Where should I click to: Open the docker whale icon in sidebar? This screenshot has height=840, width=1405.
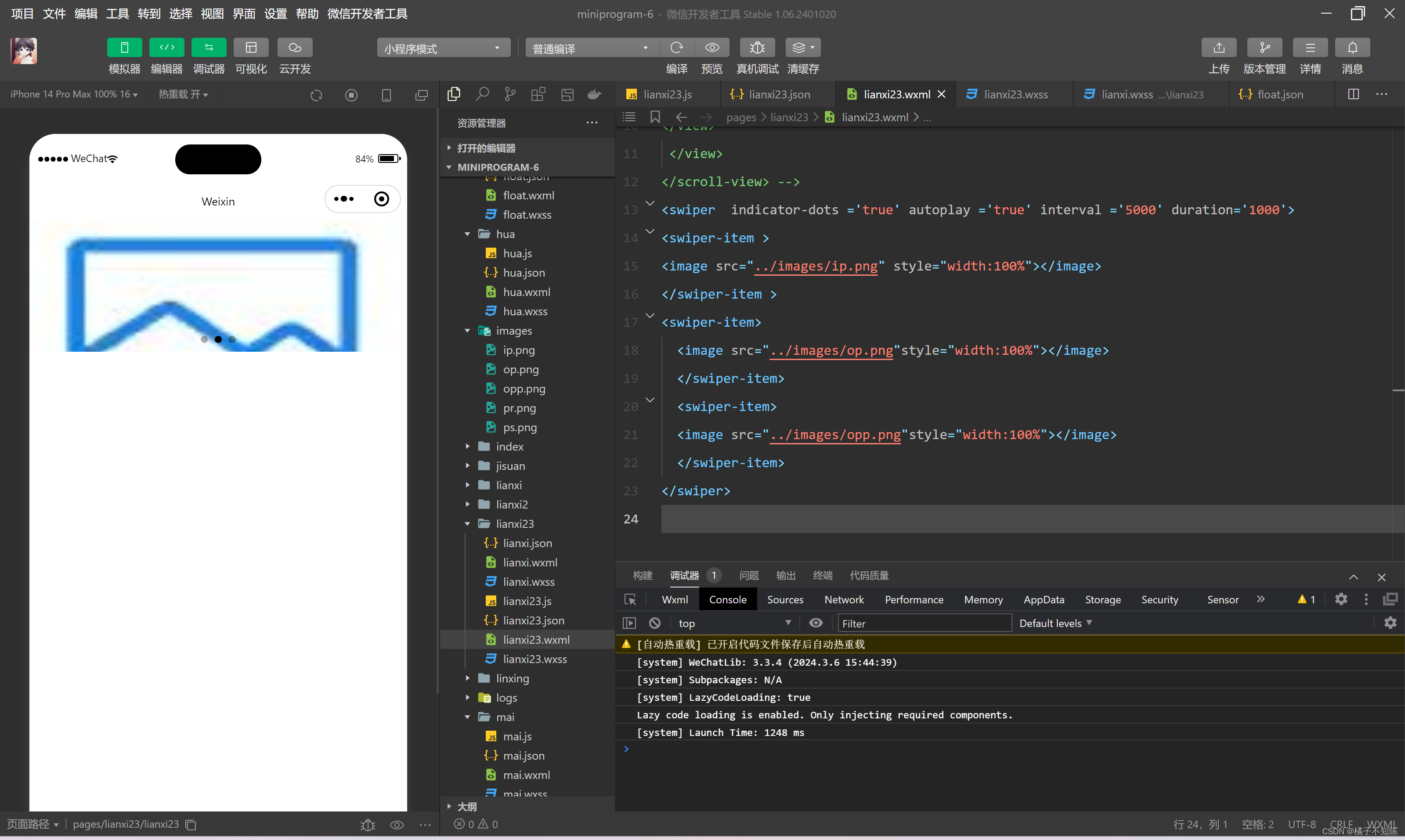click(594, 94)
